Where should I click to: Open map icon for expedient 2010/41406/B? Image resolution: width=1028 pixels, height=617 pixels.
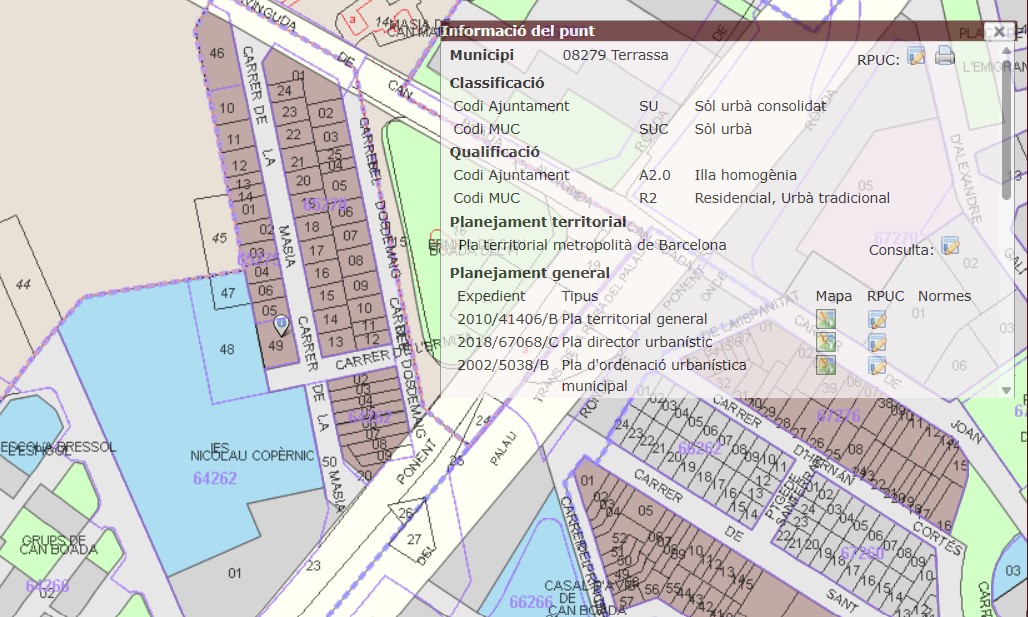coord(825,319)
